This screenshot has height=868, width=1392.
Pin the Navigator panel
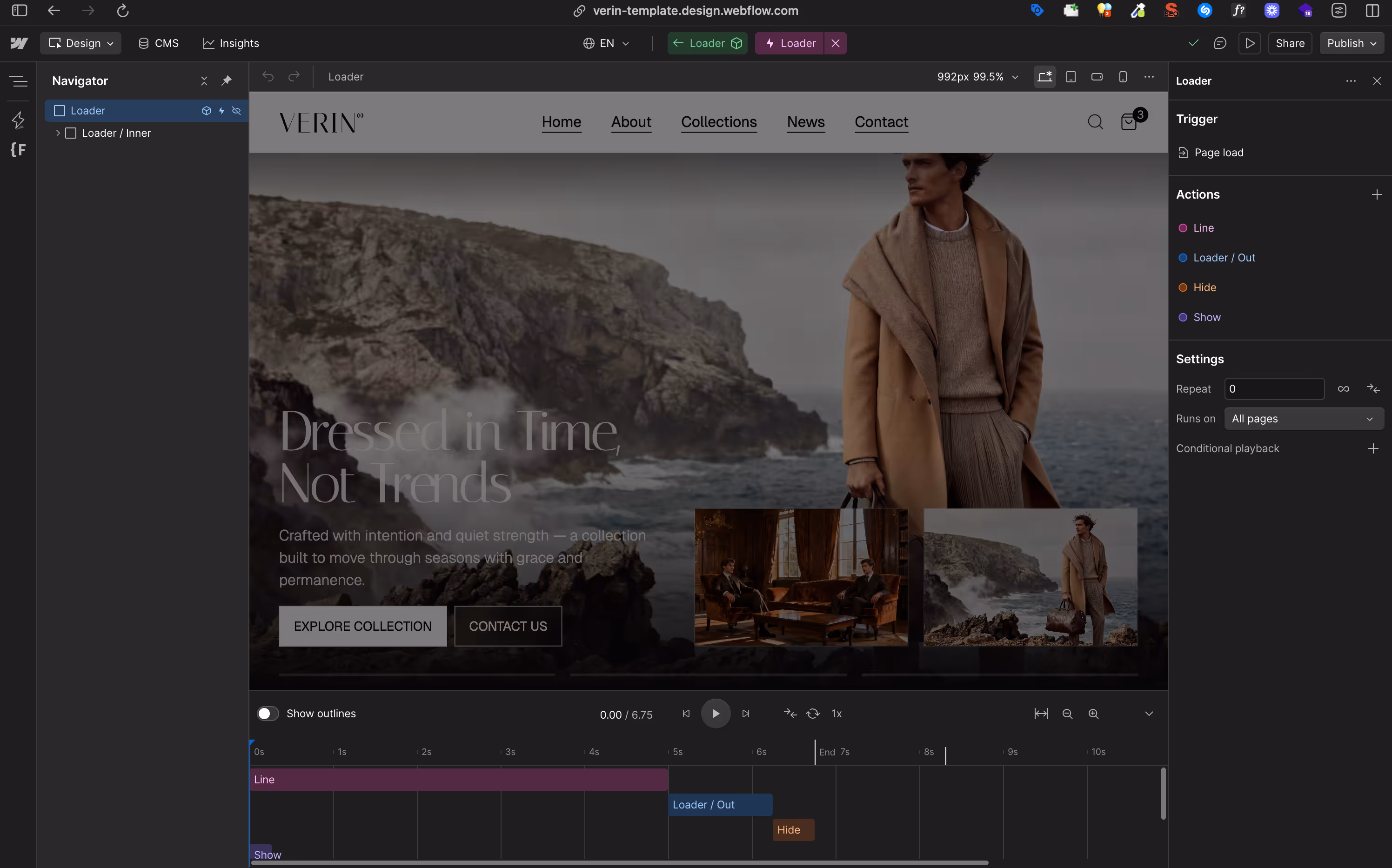click(x=227, y=81)
